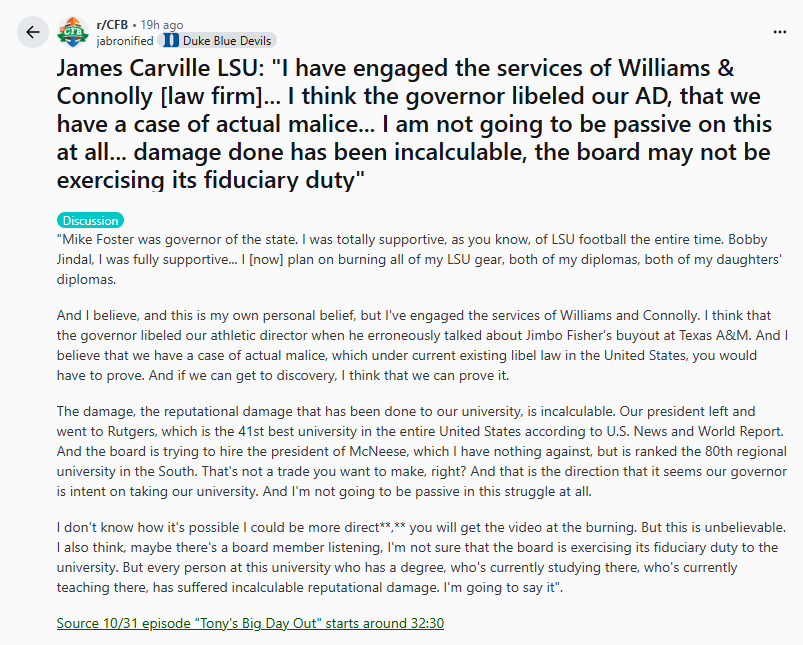Open the Source 10/31 episode link
The width and height of the screenshot is (803, 645).
point(250,623)
